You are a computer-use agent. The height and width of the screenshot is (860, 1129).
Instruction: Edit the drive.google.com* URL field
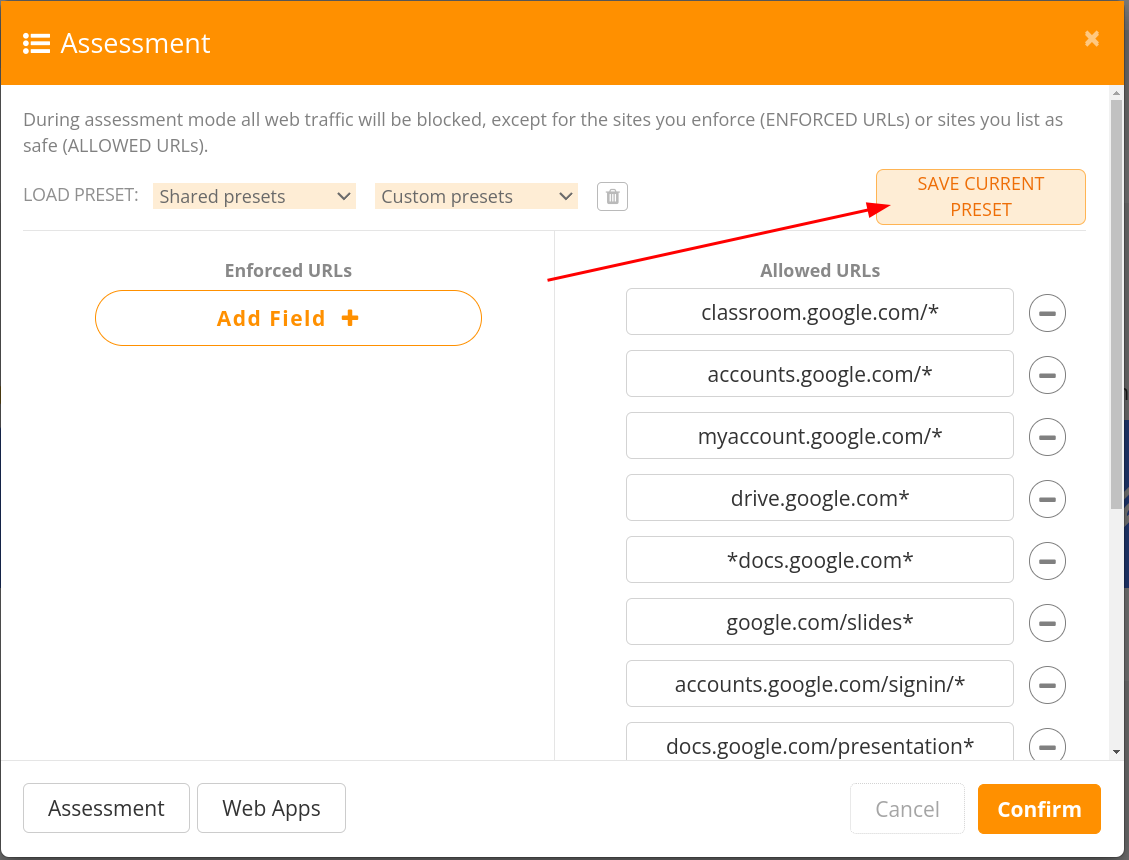(819, 498)
